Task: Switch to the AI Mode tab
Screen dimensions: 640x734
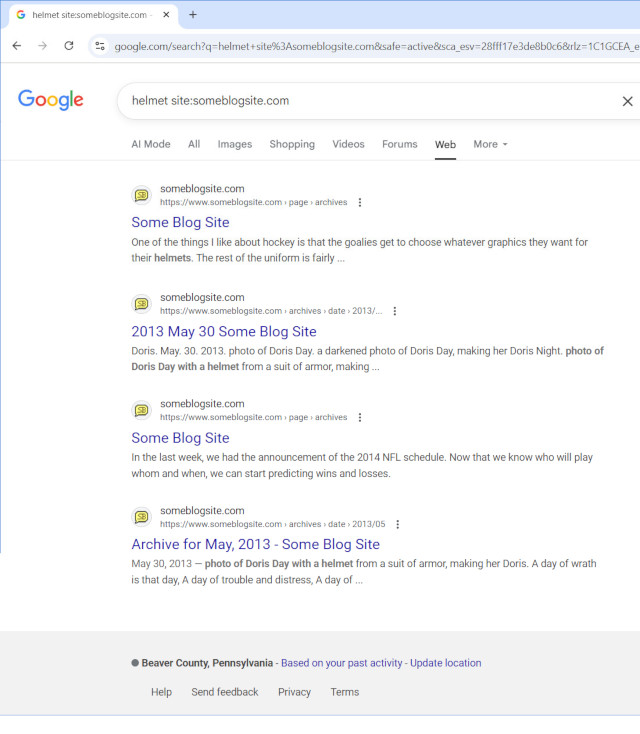Action: coord(151,144)
